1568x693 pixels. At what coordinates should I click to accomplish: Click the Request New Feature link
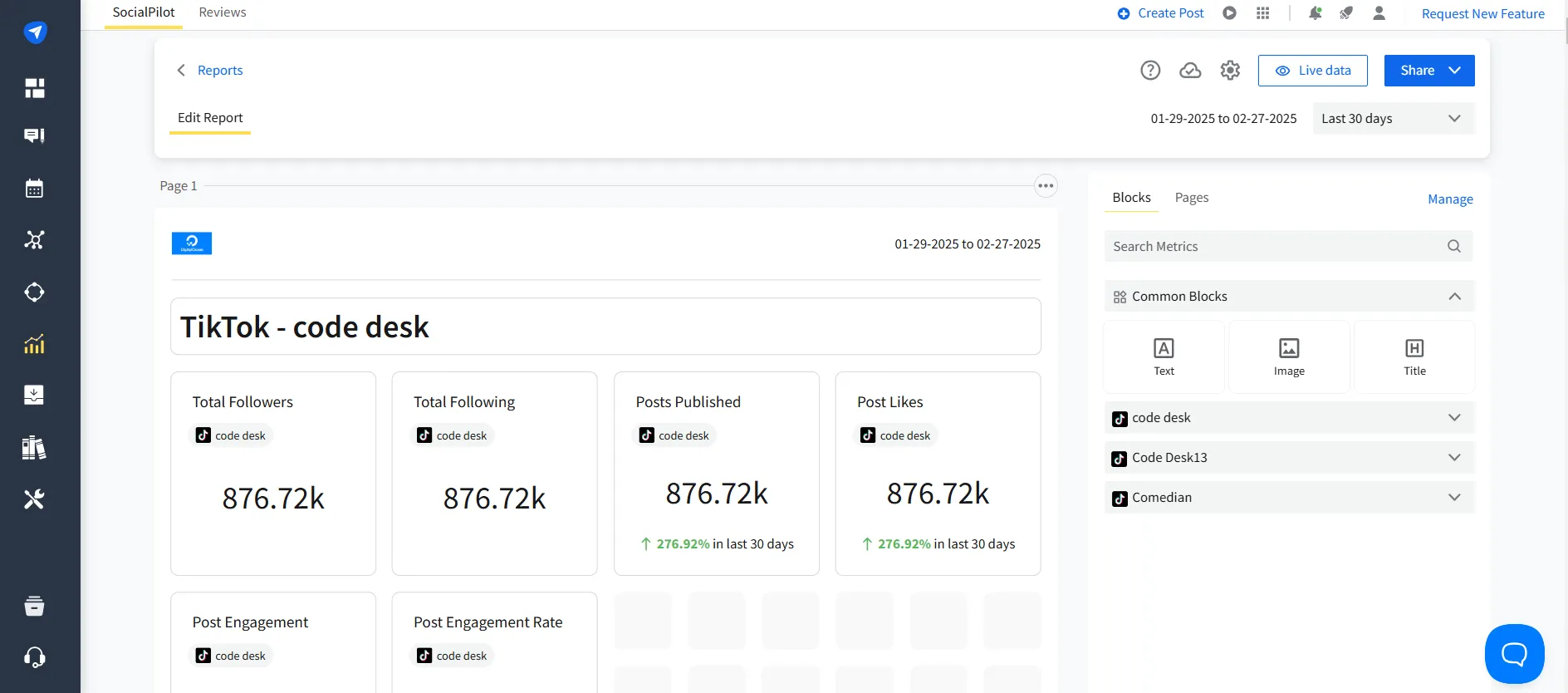click(x=1482, y=14)
